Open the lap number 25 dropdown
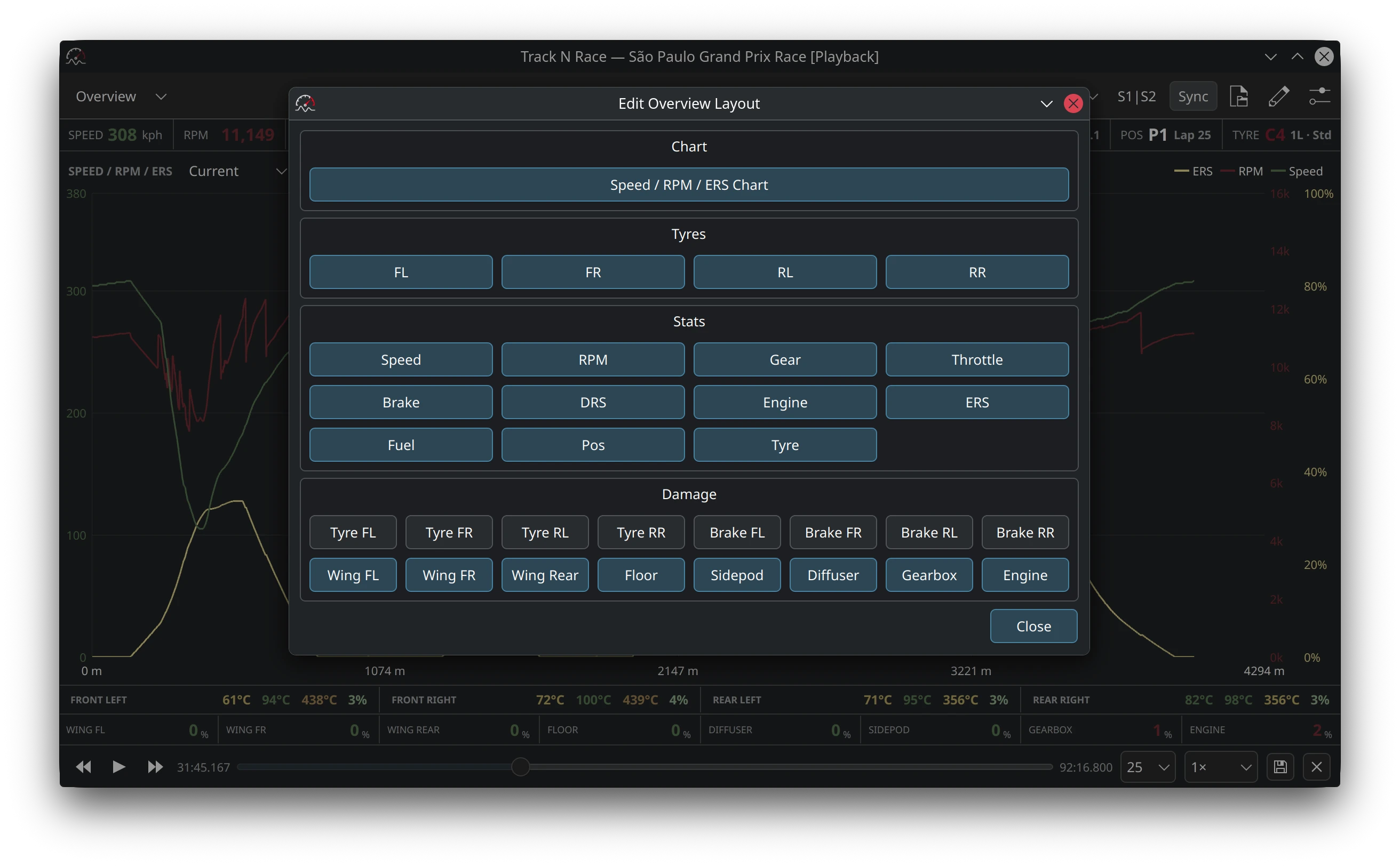The height and width of the screenshot is (866, 1400). click(x=1147, y=766)
